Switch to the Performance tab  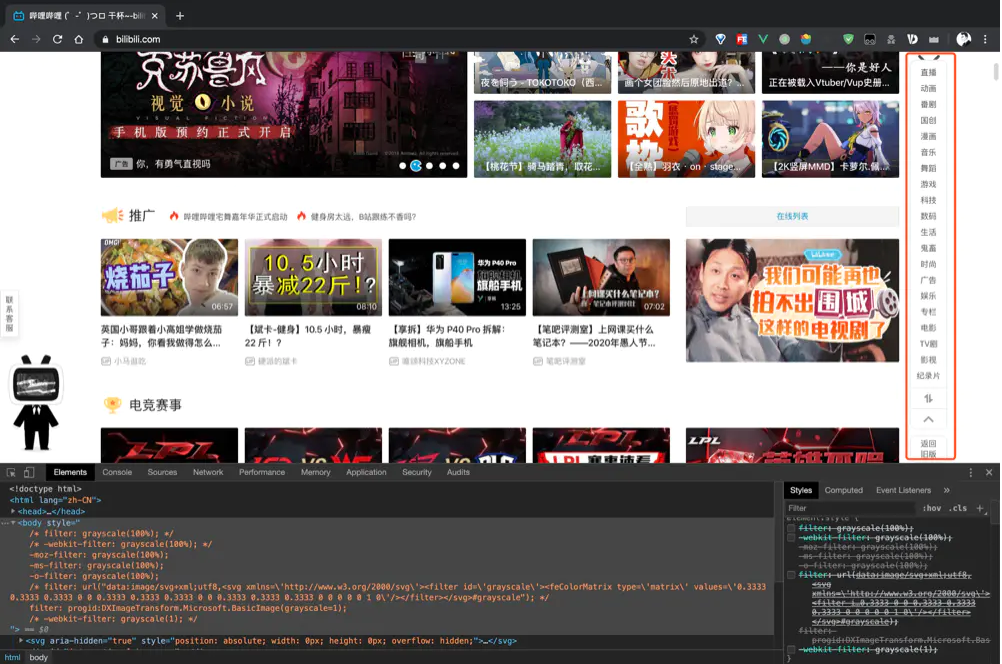(x=262, y=472)
